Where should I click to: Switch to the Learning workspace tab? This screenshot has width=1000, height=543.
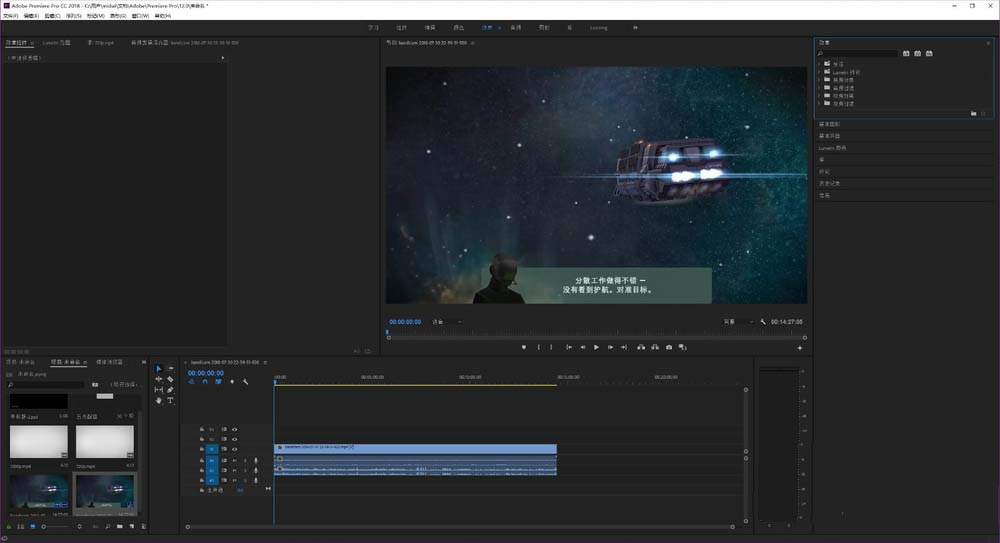[598, 28]
